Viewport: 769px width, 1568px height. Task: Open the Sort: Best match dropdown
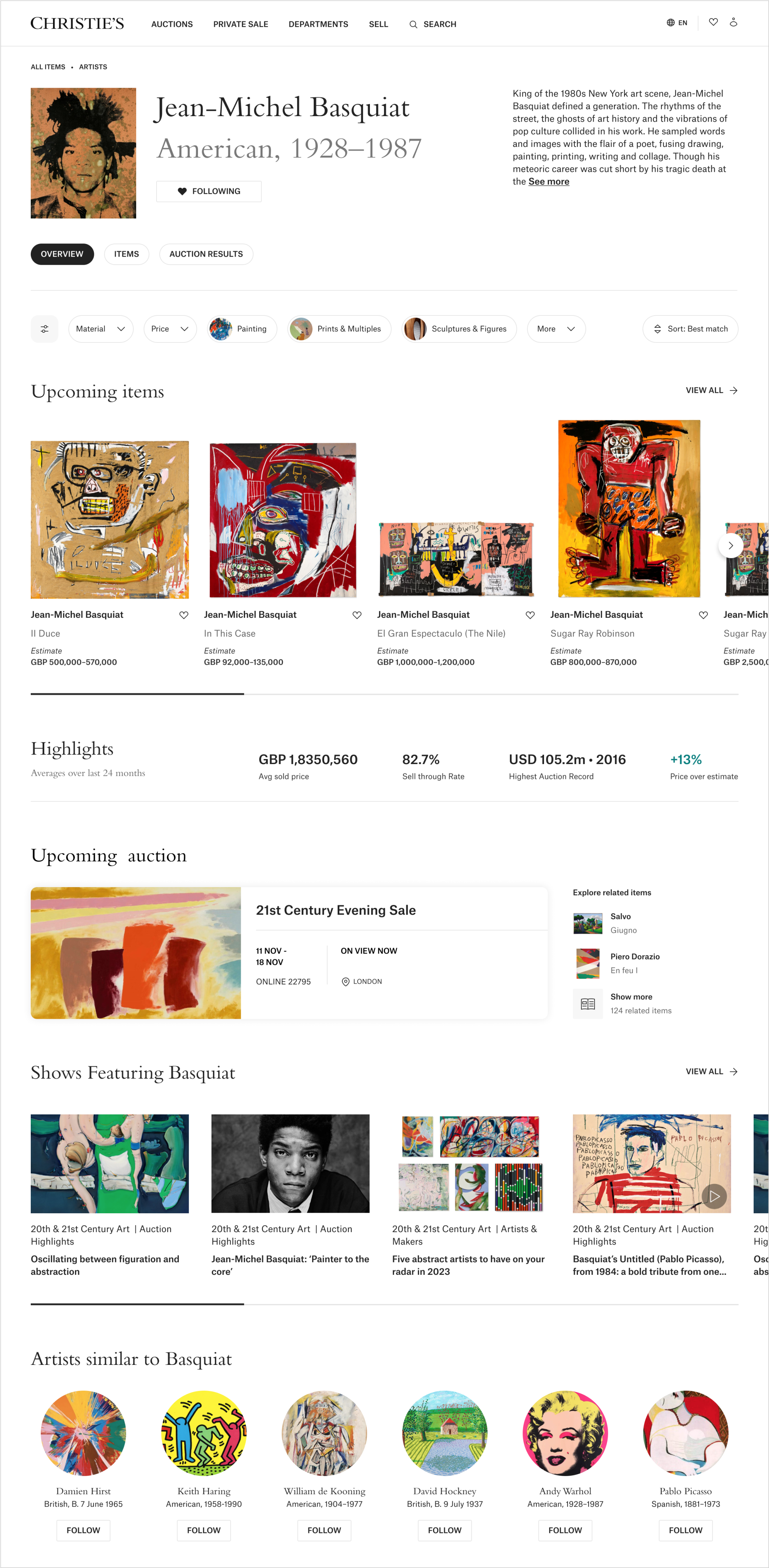(690, 329)
